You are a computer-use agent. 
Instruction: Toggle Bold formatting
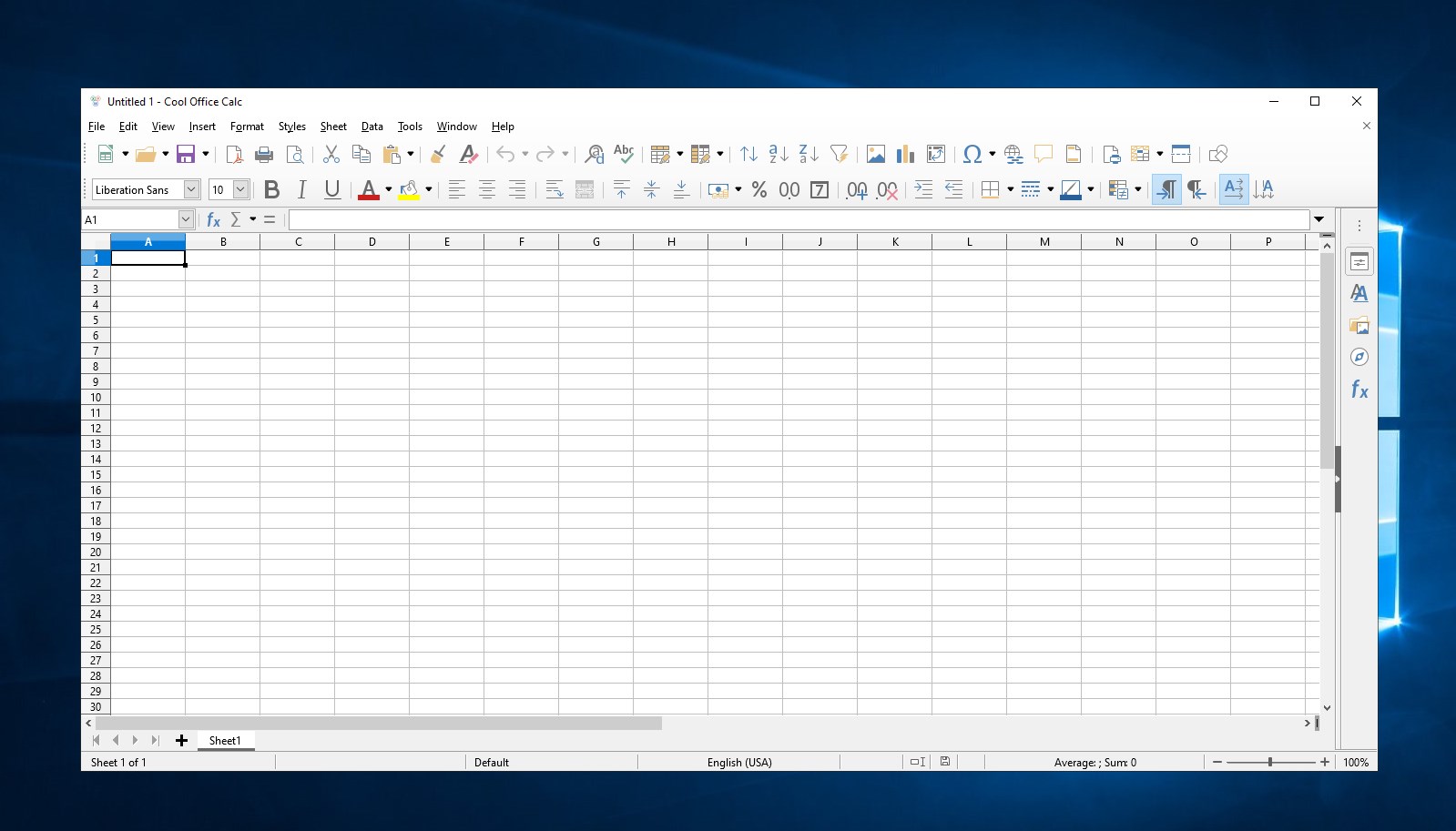coord(271,189)
